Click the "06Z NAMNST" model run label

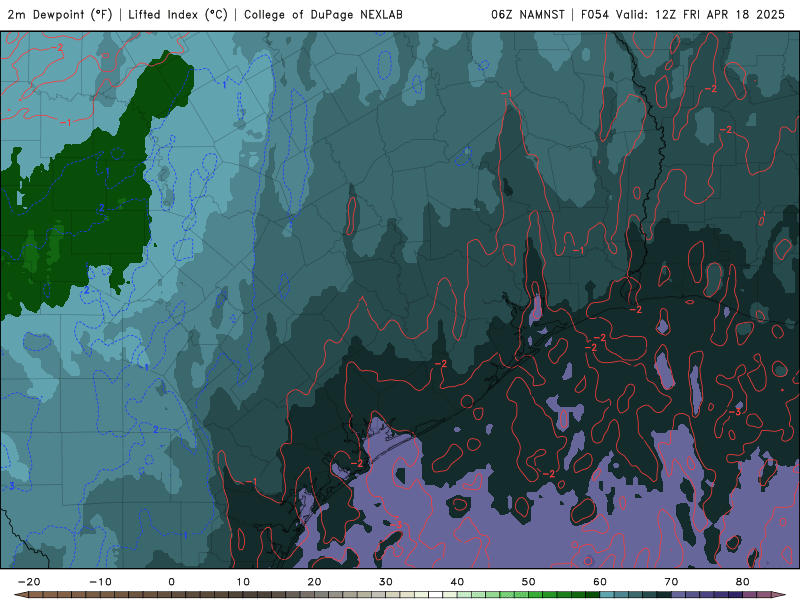tap(528, 15)
